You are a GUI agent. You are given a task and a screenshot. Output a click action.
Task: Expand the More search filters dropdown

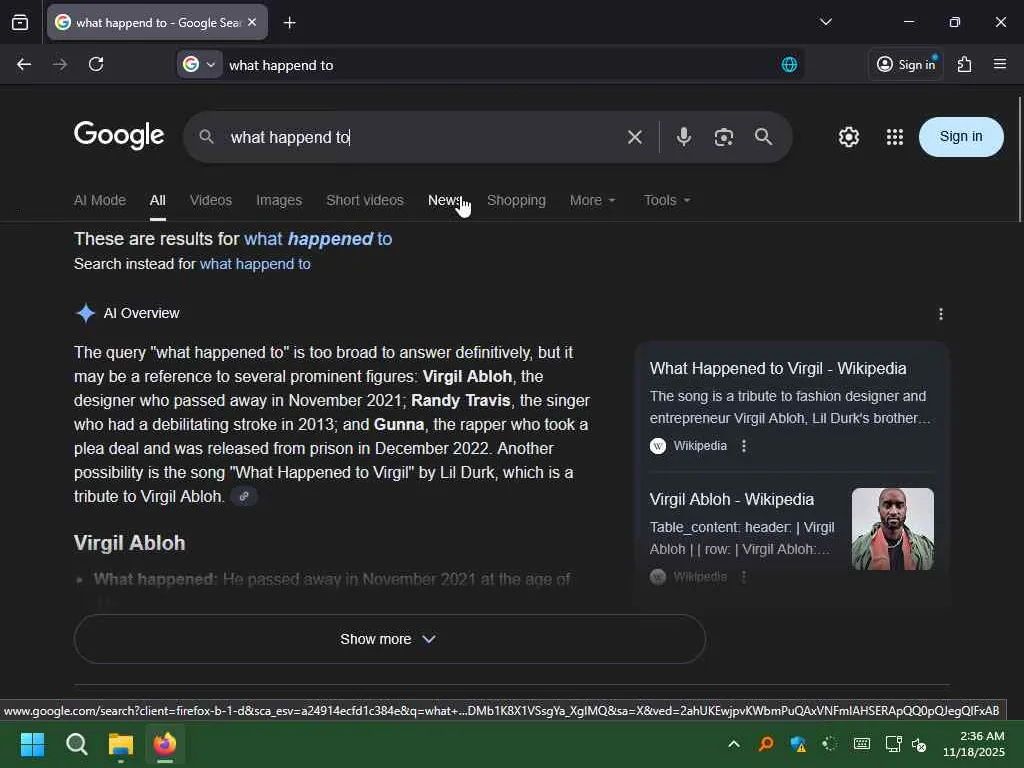[592, 200]
